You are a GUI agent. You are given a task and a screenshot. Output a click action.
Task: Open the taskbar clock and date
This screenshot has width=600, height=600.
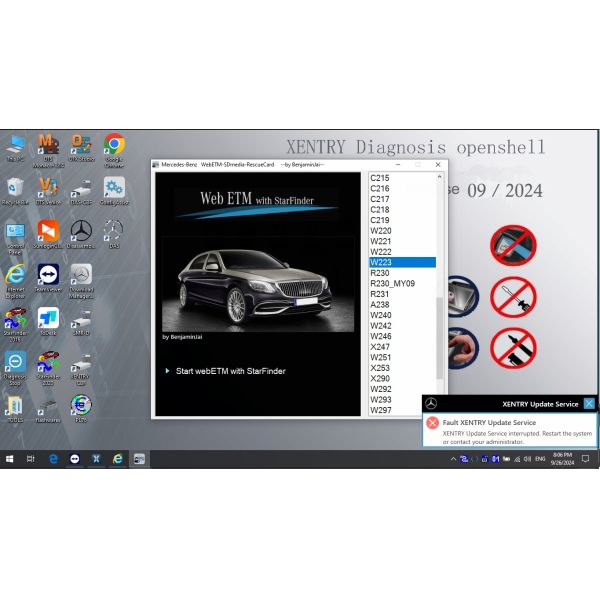(x=562, y=458)
